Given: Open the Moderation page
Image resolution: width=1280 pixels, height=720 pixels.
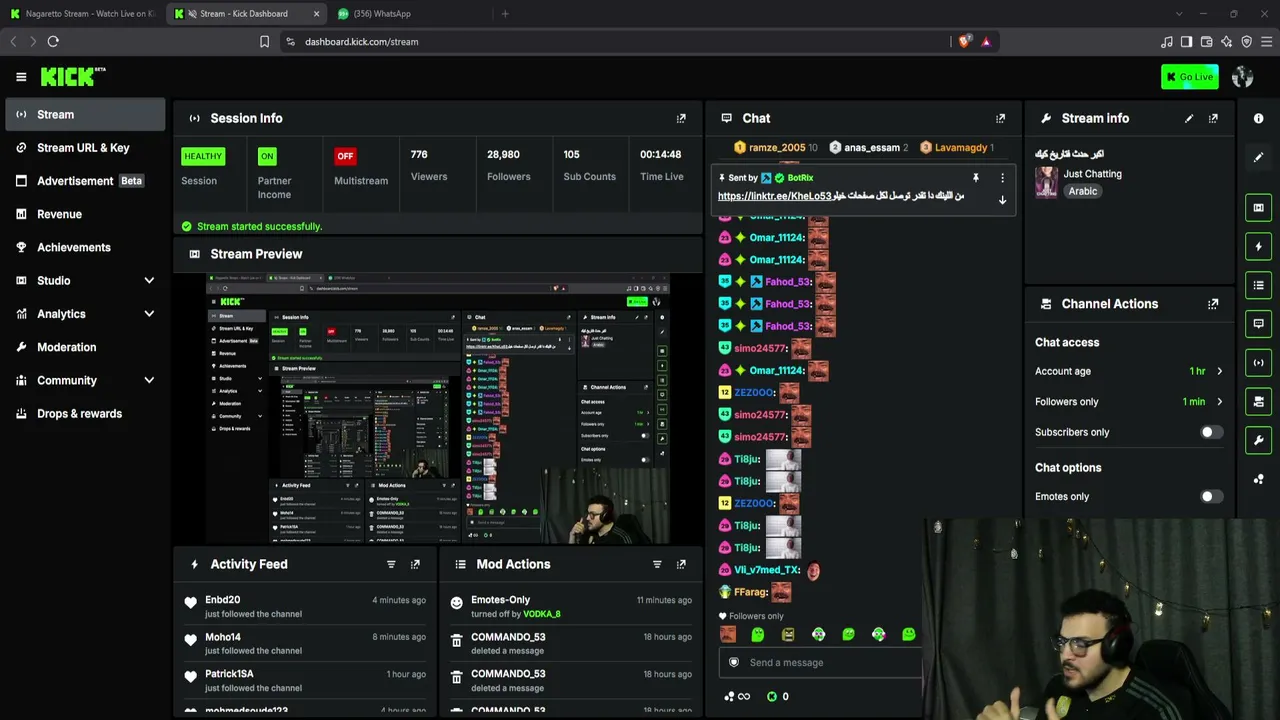Looking at the screenshot, I should point(85,347).
